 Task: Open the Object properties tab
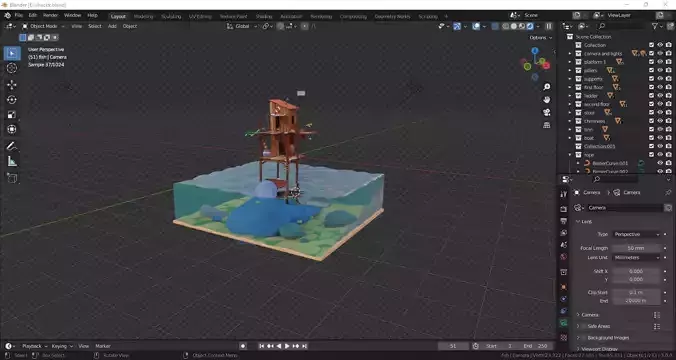click(563, 287)
